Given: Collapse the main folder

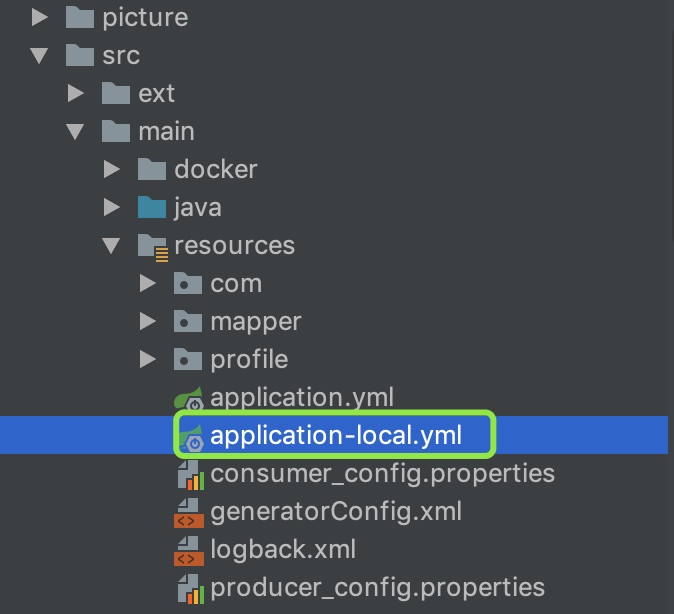Looking at the screenshot, I should 75,132.
